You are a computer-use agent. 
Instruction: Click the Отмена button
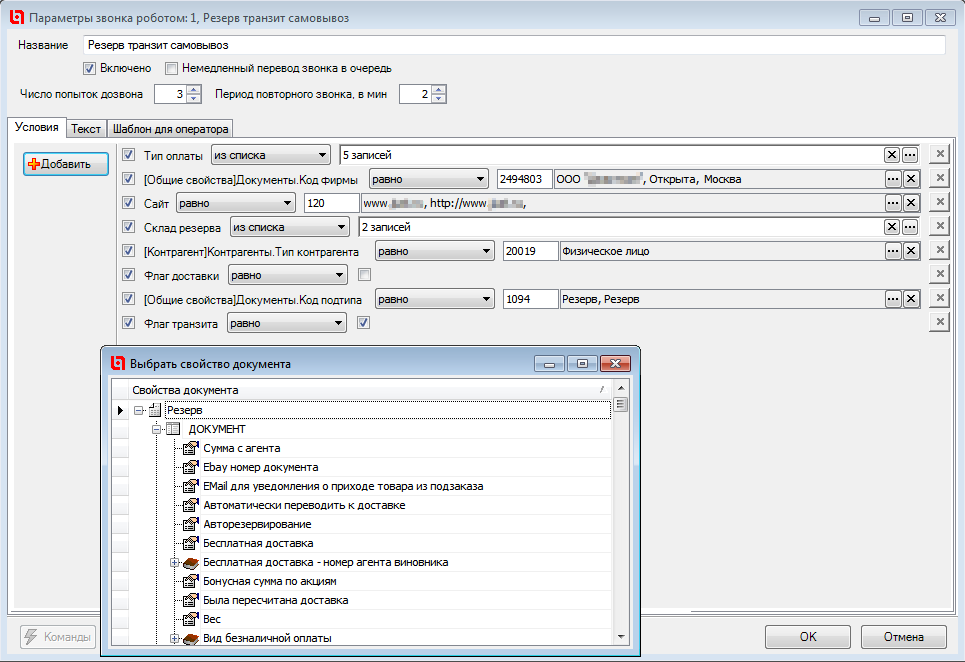(903, 637)
